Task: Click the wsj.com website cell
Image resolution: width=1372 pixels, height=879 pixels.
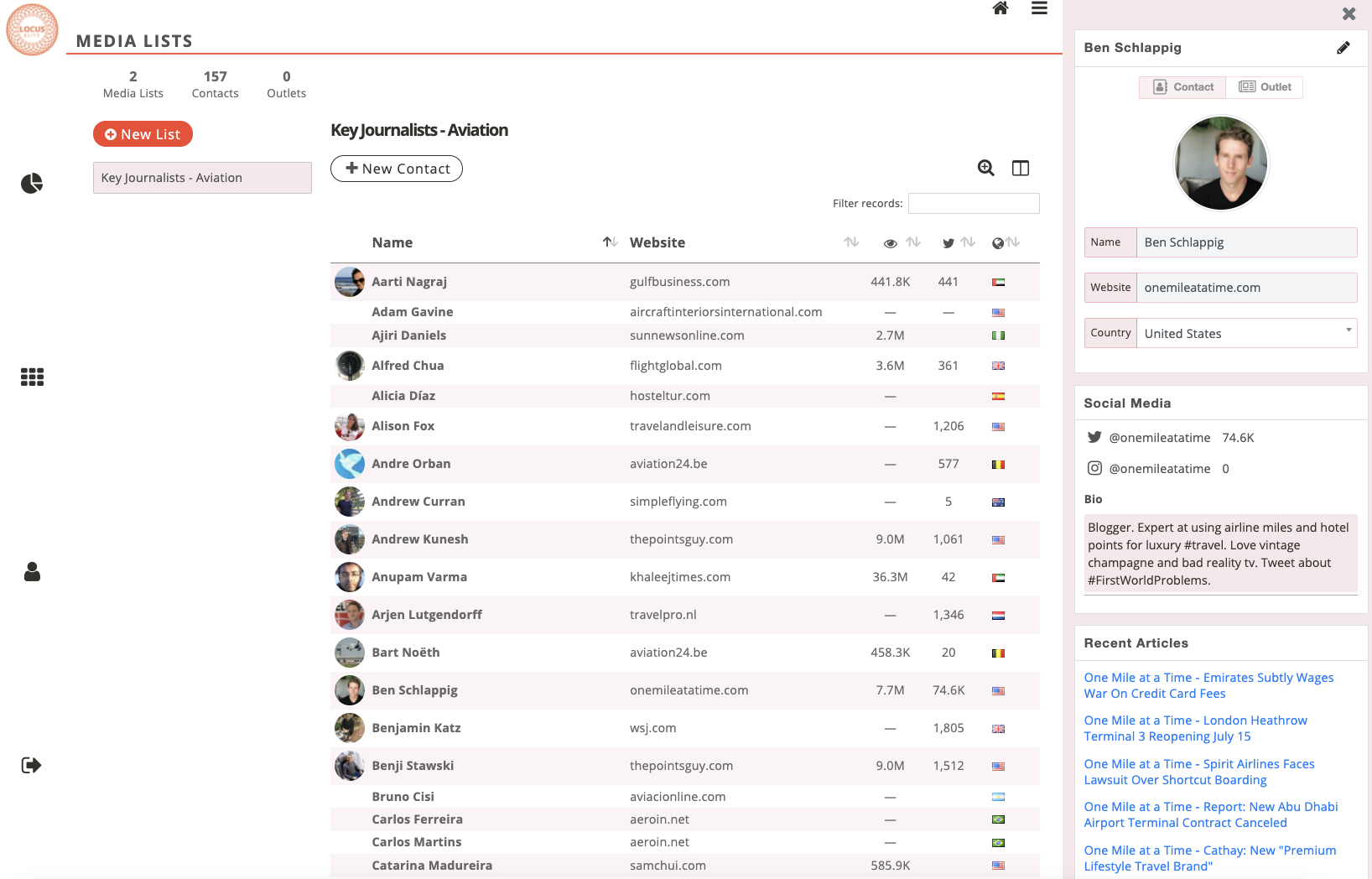Action: click(x=653, y=728)
